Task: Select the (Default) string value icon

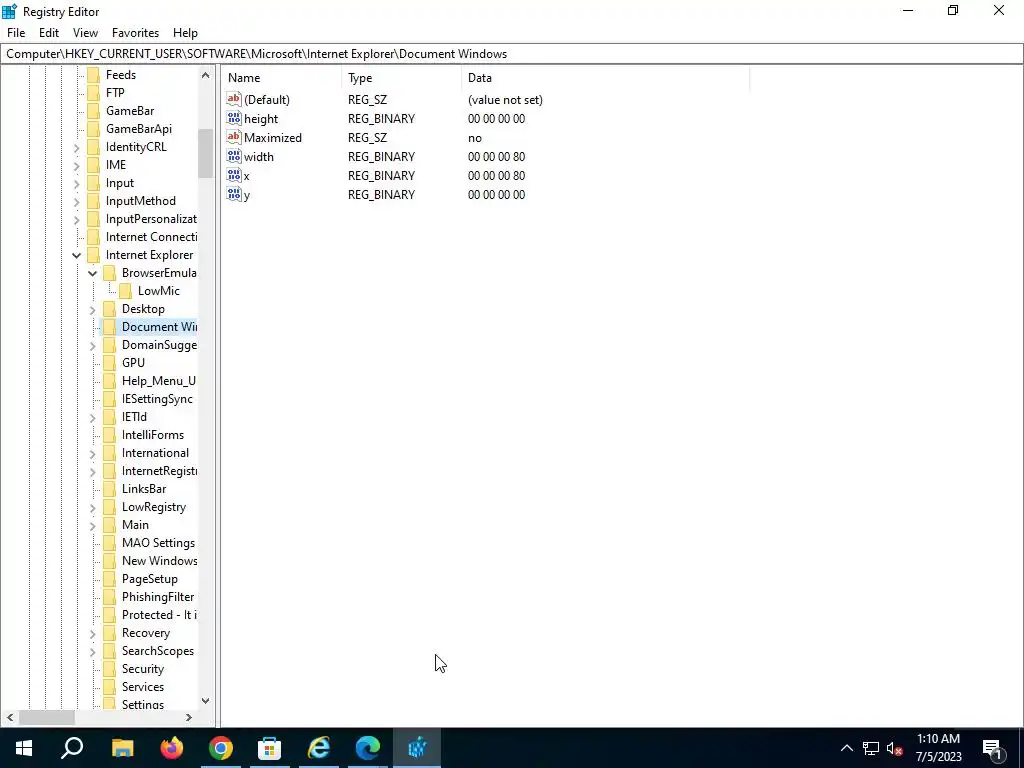Action: click(234, 99)
